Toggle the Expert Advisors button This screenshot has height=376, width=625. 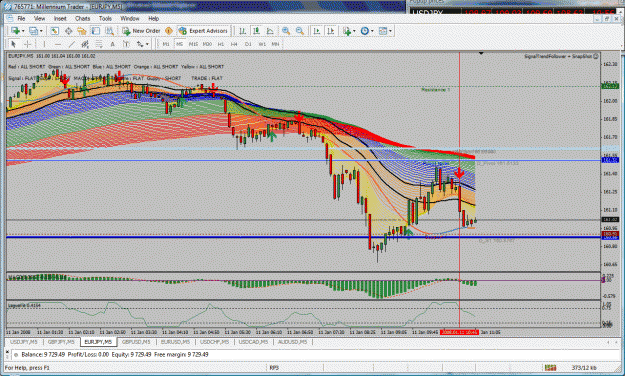click(204, 31)
